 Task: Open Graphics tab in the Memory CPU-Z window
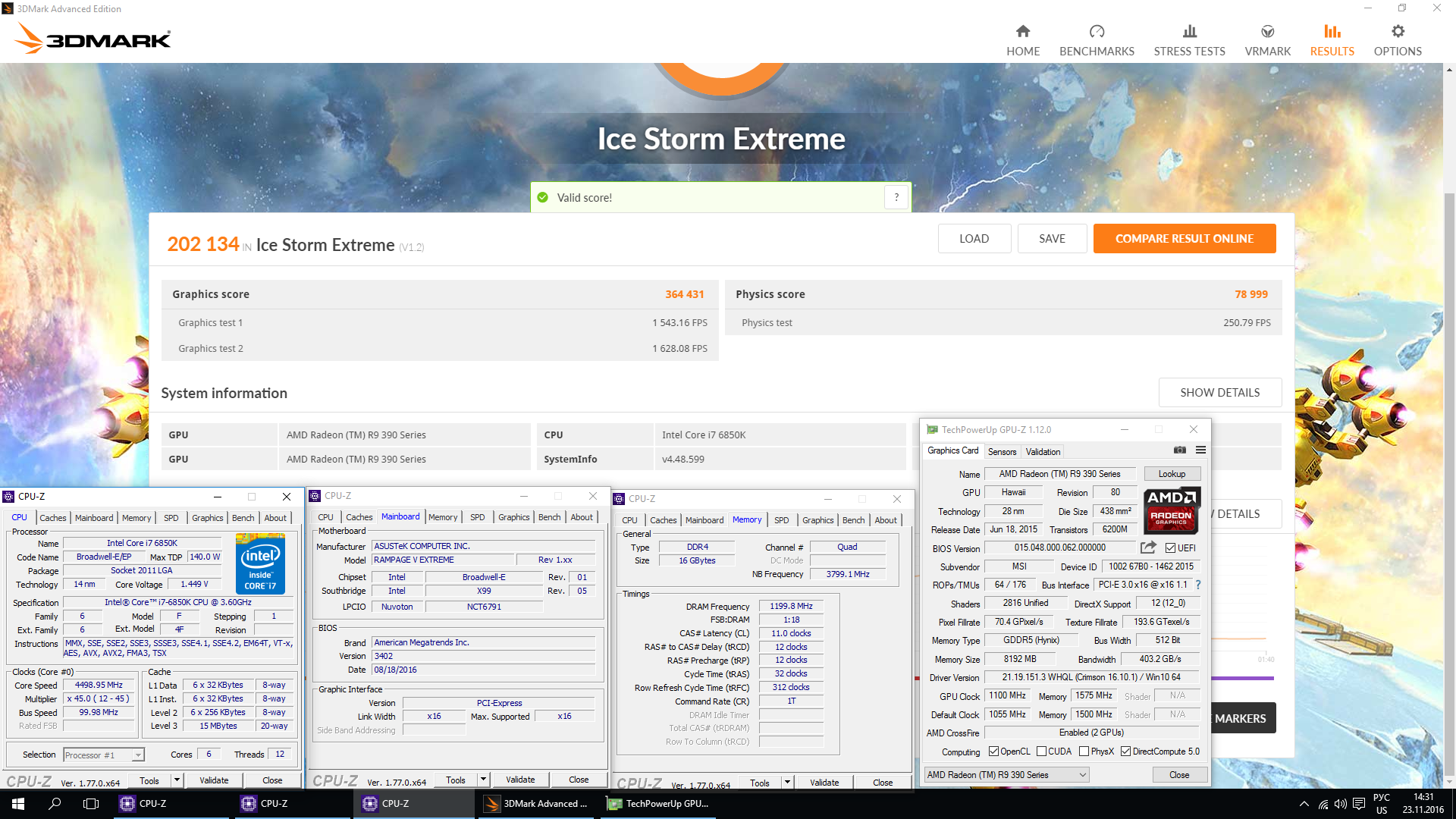[818, 520]
